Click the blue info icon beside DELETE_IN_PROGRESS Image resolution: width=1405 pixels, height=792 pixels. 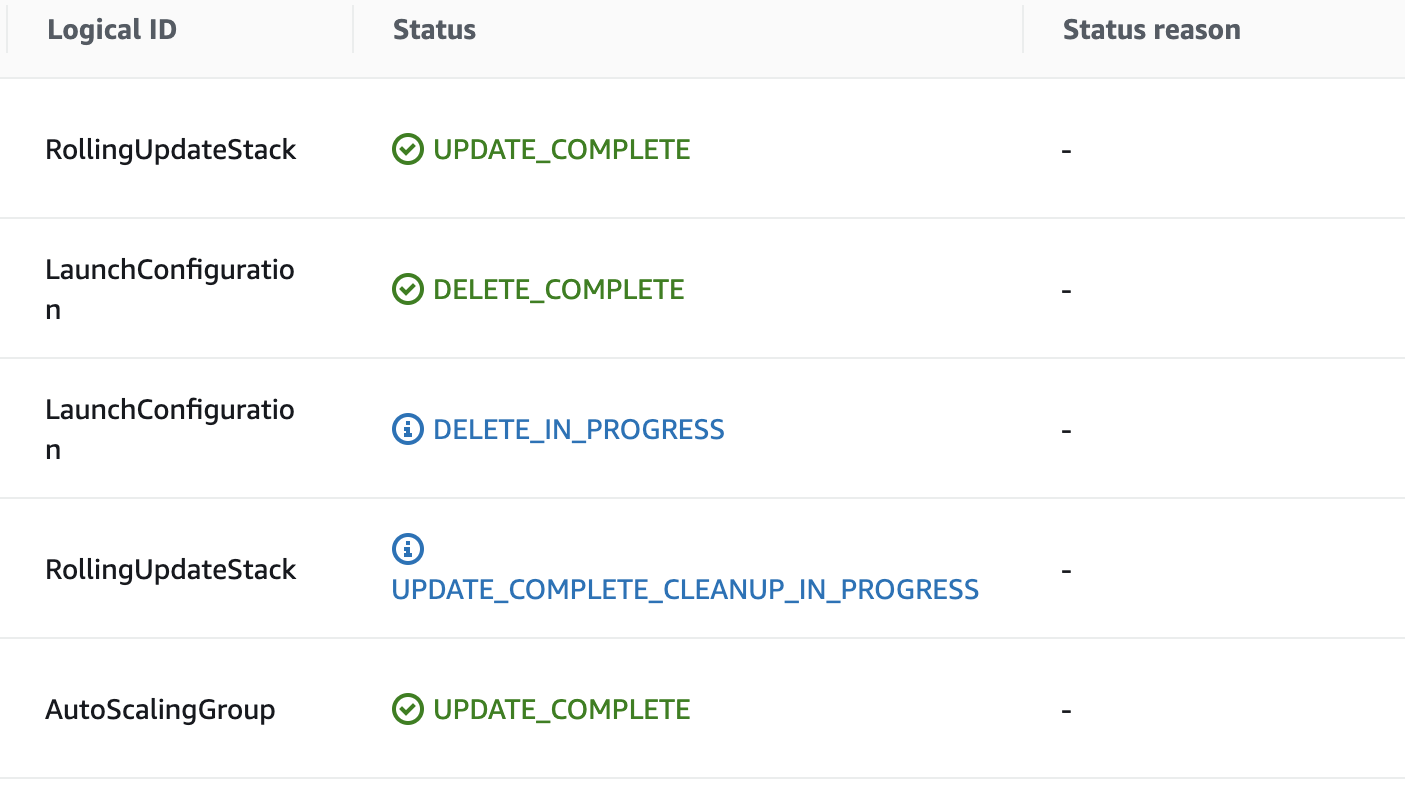tap(407, 430)
